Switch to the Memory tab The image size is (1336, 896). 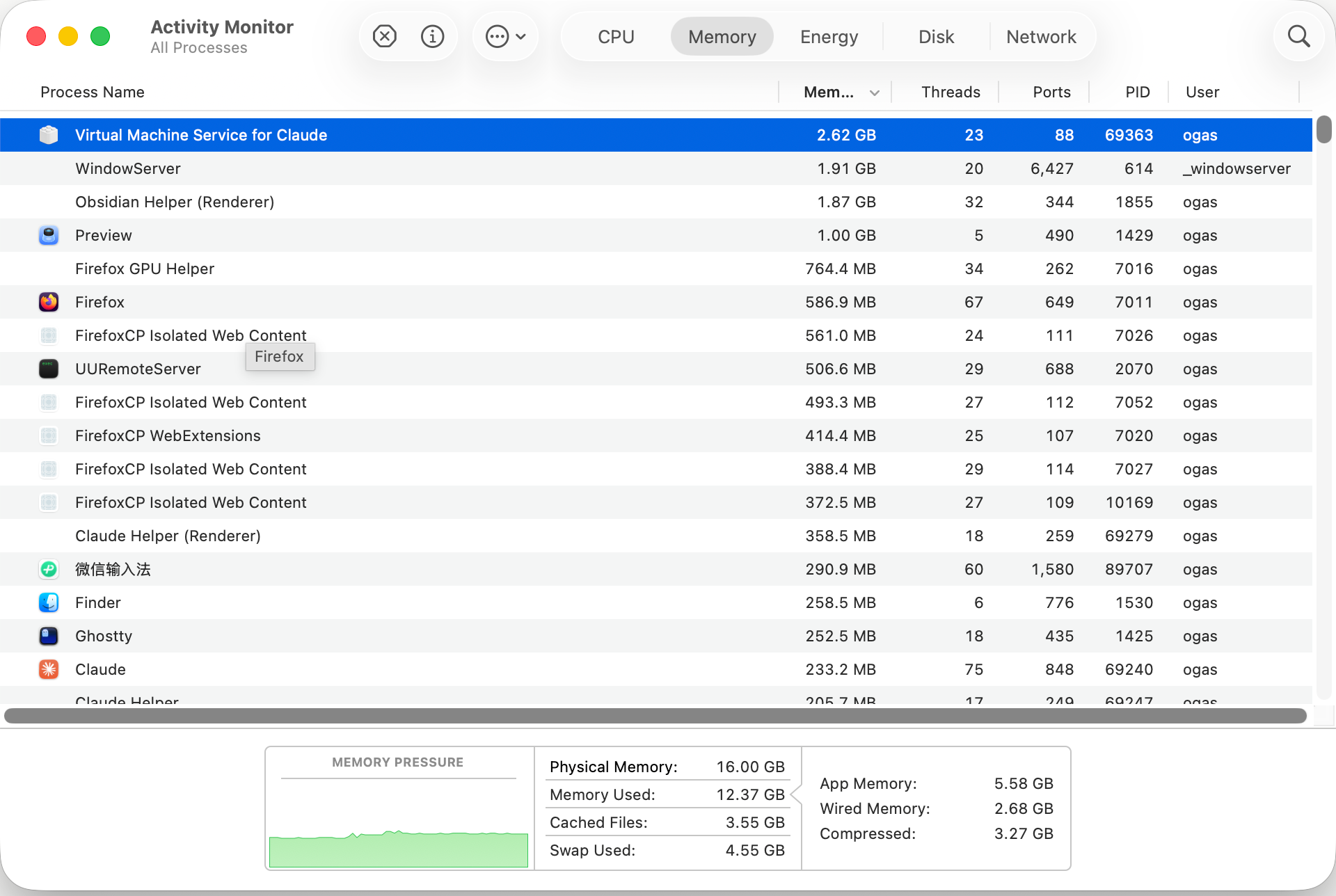pyautogui.click(x=722, y=37)
